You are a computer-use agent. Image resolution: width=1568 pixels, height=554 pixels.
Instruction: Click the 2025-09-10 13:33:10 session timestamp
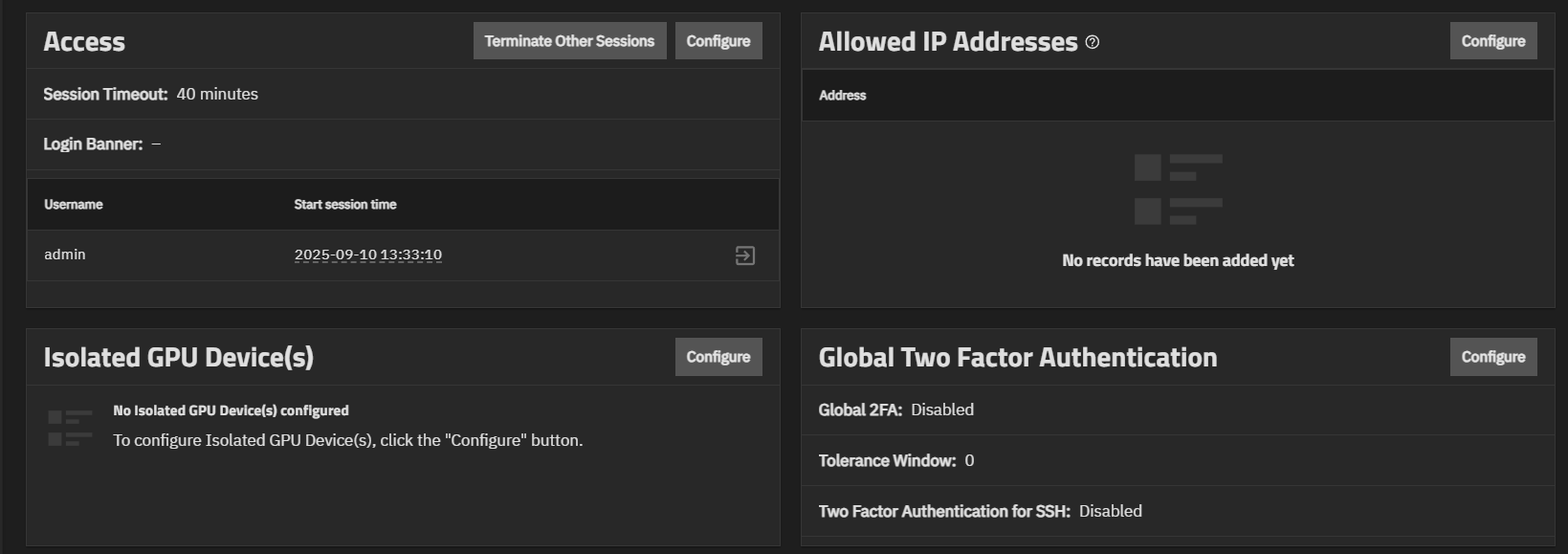pyautogui.click(x=367, y=255)
